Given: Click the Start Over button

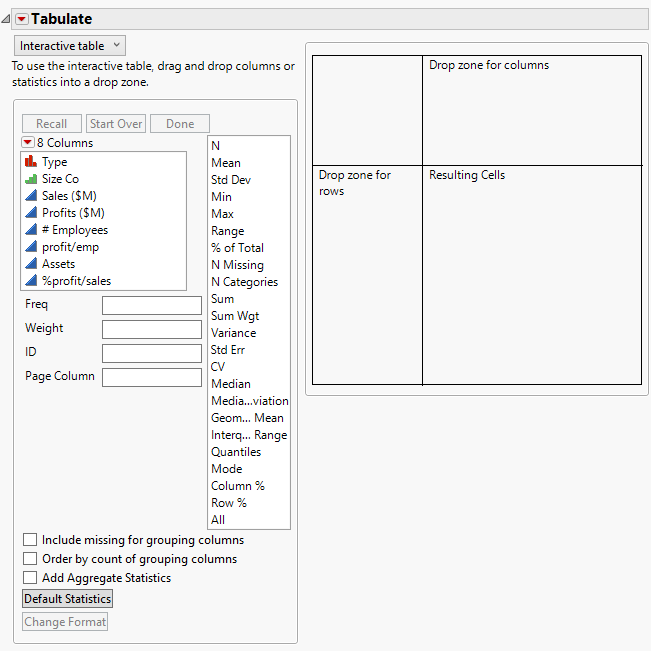Looking at the screenshot, I should coord(116,124).
